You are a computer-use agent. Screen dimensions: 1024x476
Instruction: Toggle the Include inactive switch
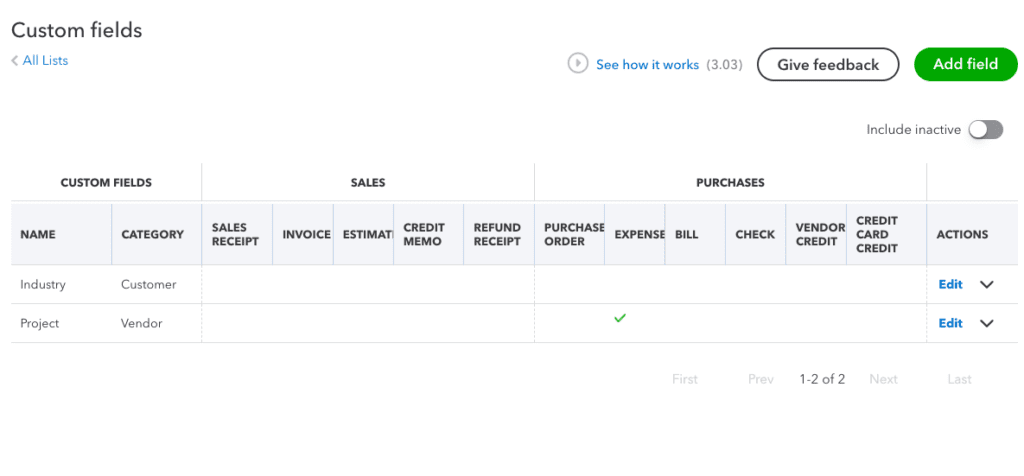point(985,129)
